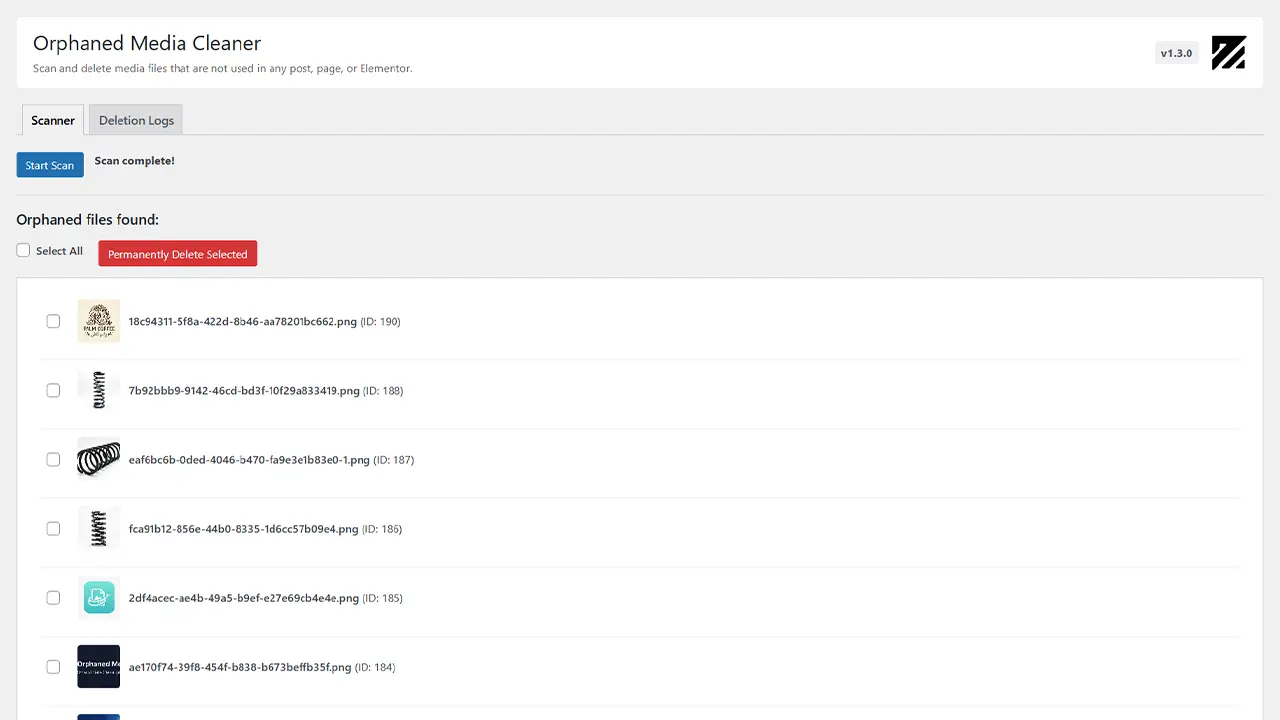The image size is (1280, 720).
Task: Click the coiled spring thumbnail for ID 187
Action: click(x=99, y=459)
